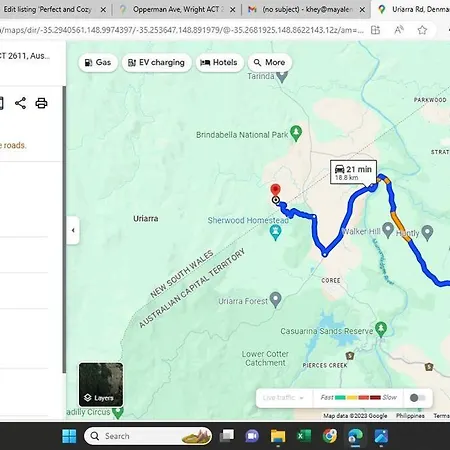
Task: Show EV charging stations chip
Action: click(x=156, y=62)
